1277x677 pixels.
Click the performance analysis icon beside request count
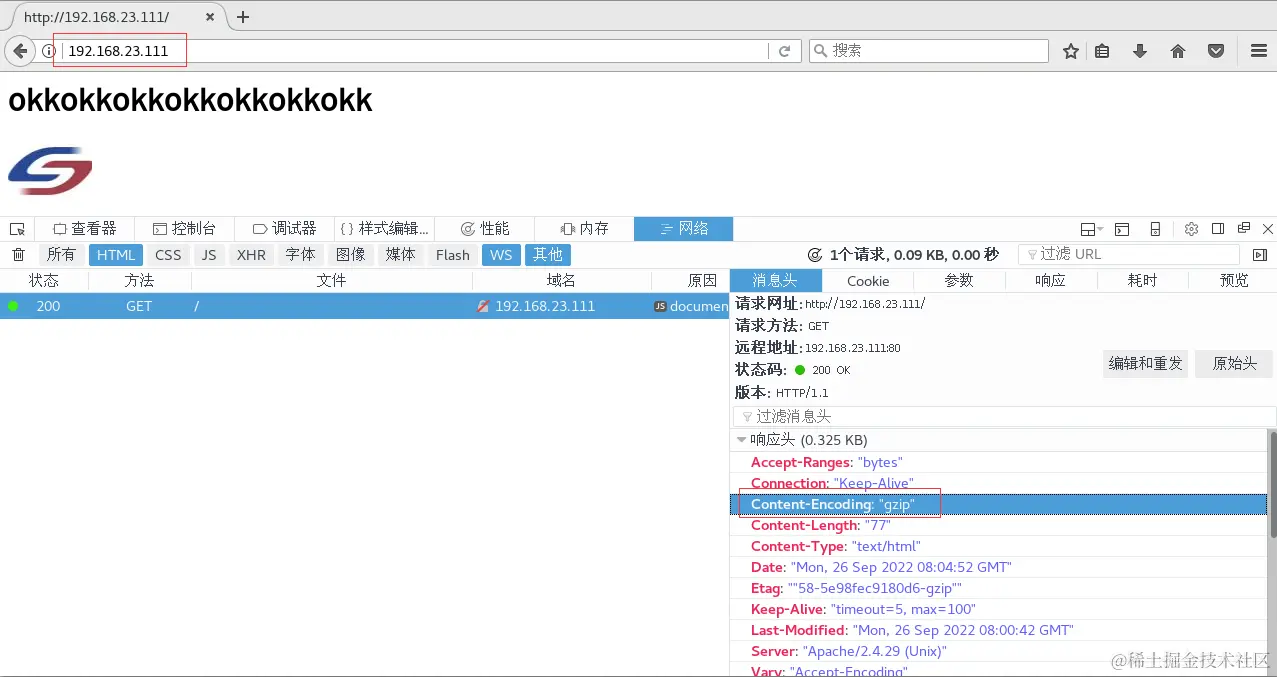[x=815, y=255]
